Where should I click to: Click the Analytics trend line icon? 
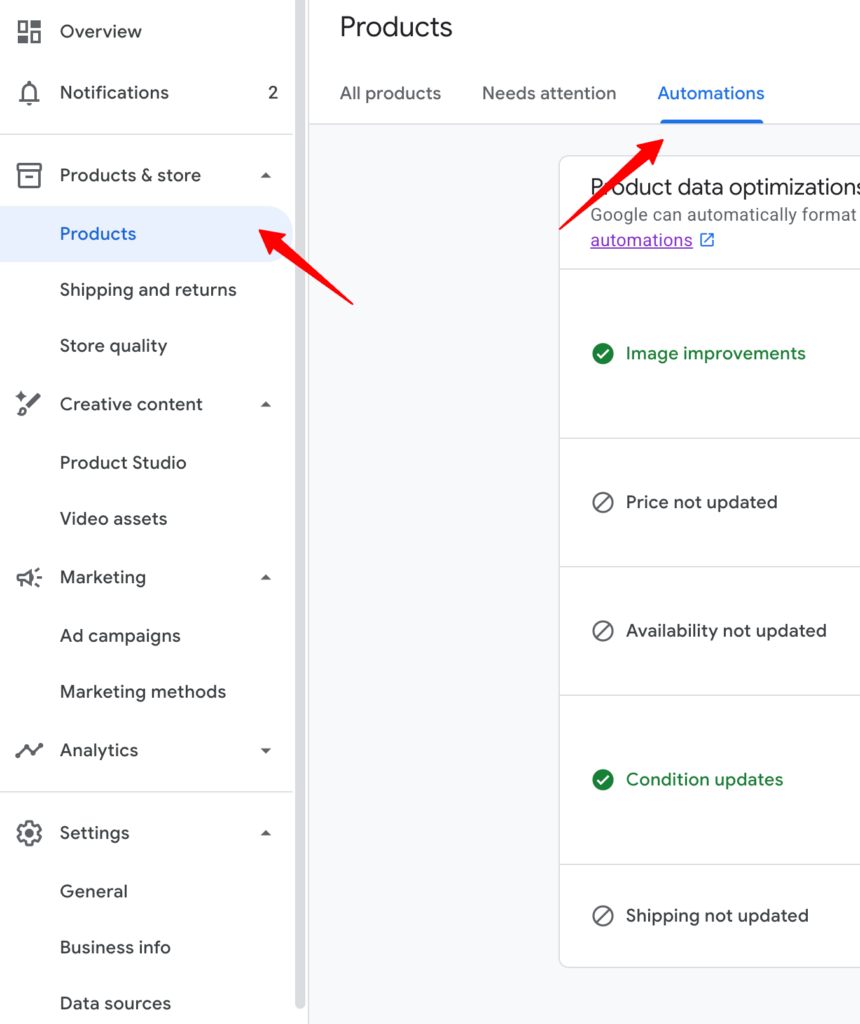pyautogui.click(x=29, y=750)
